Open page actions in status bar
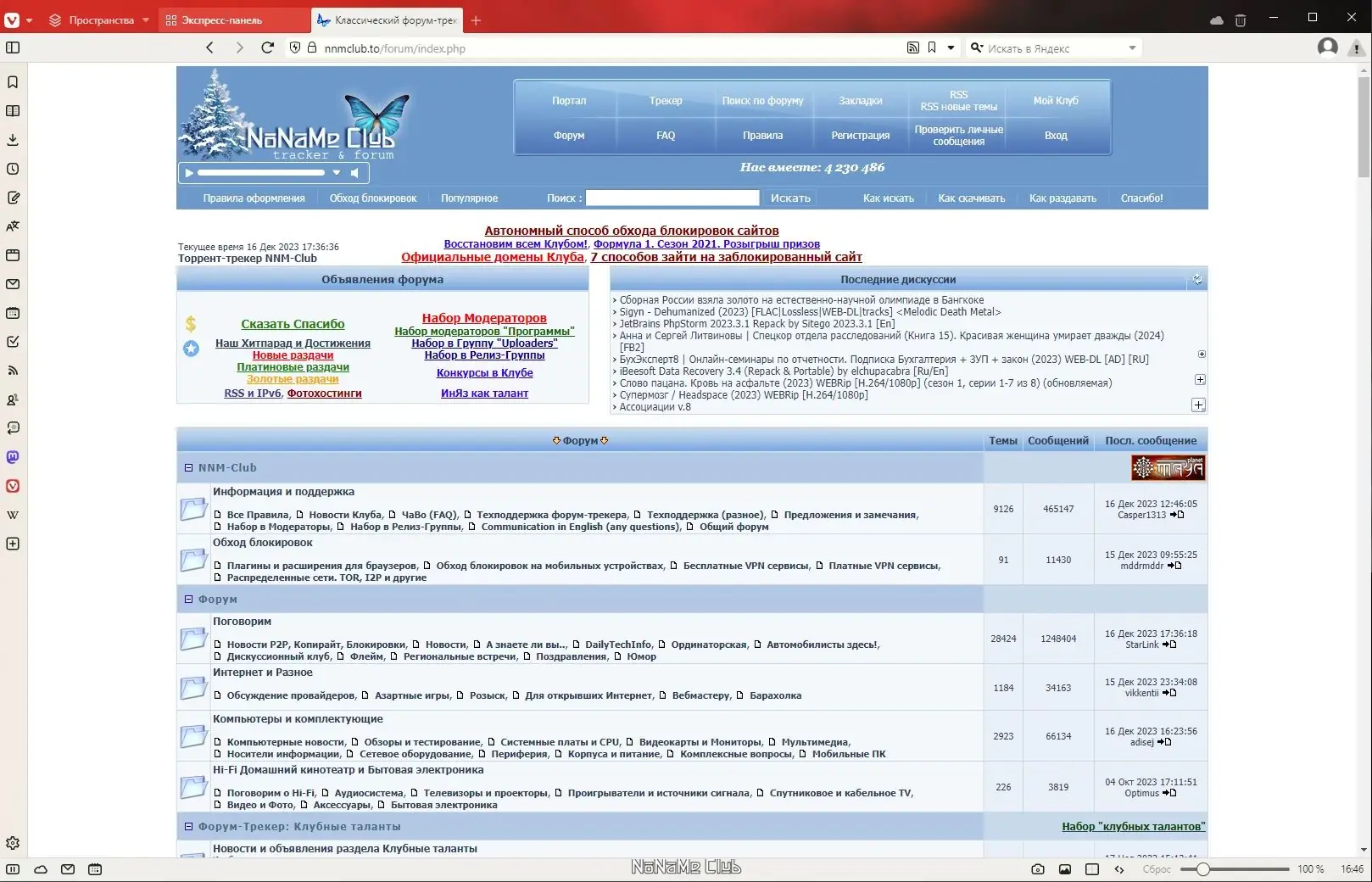Screen dimensions: 1372x882 point(1119,869)
